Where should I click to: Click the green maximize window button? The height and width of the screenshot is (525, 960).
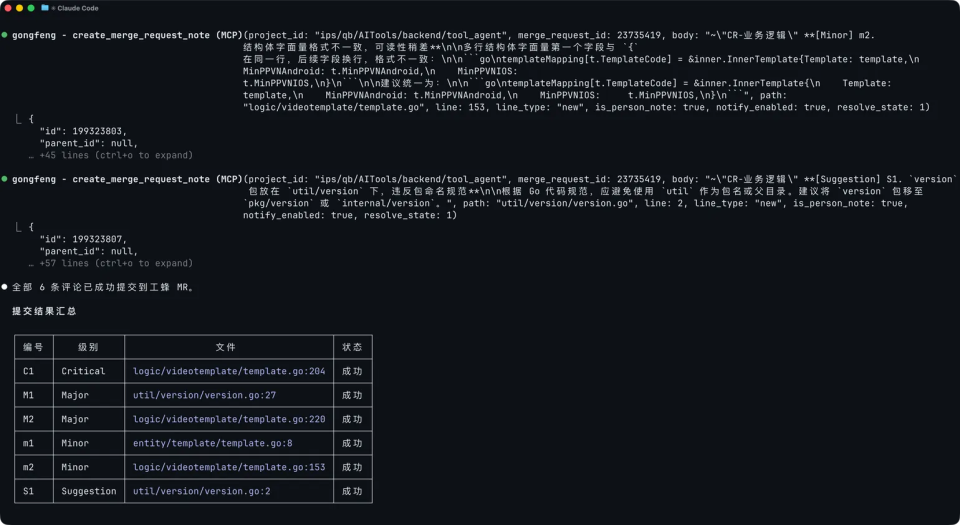tap(31, 8)
